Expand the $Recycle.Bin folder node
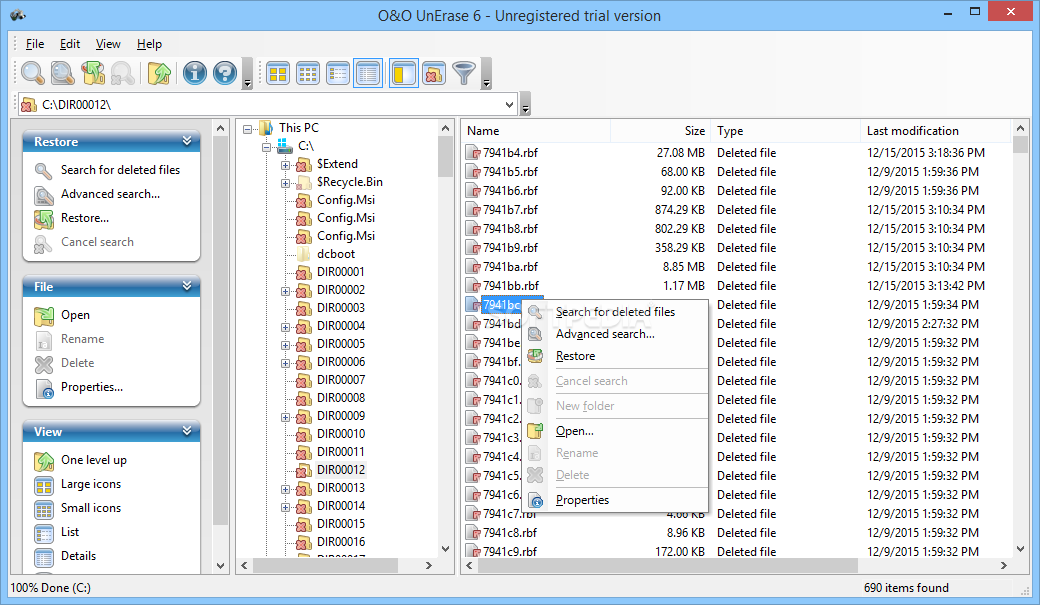This screenshot has width=1040, height=605. click(285, 182)
